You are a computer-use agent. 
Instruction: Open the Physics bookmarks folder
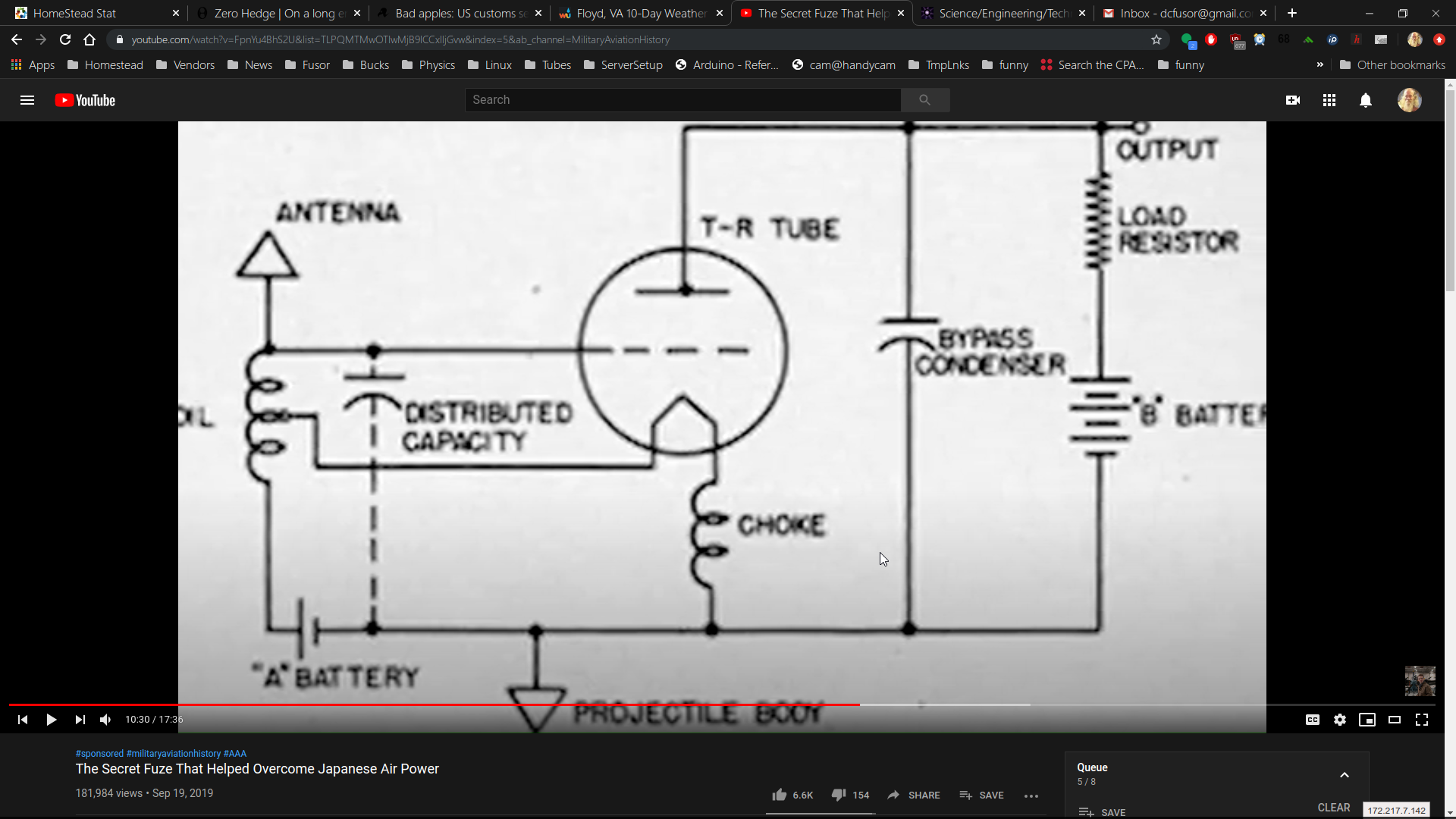(428, 65)
